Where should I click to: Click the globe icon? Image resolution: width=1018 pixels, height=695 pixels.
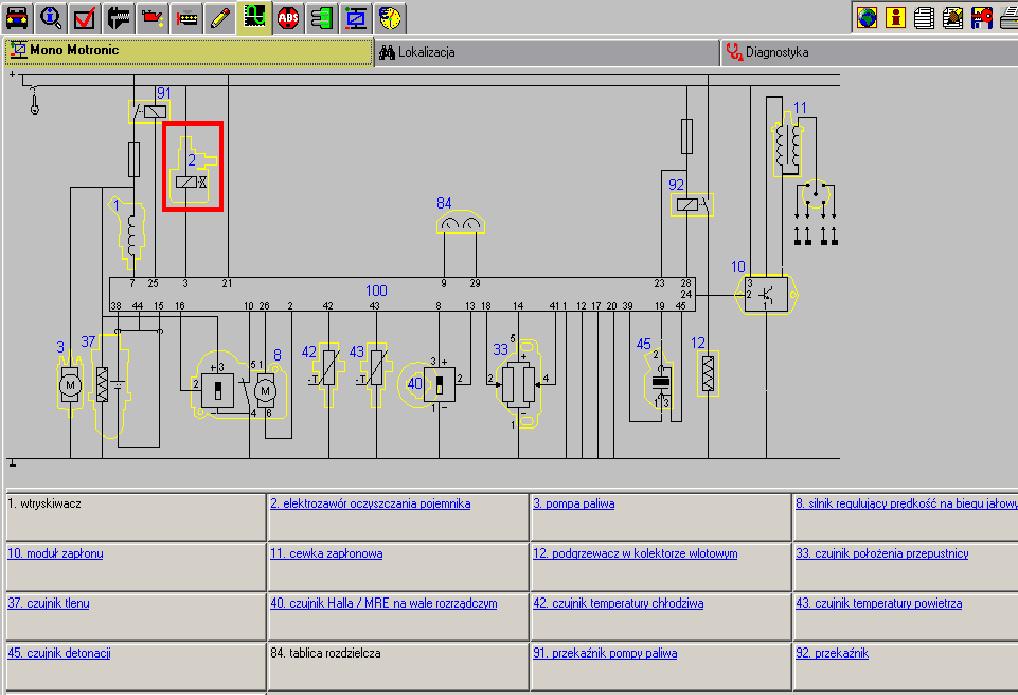[x=867, y=18]
